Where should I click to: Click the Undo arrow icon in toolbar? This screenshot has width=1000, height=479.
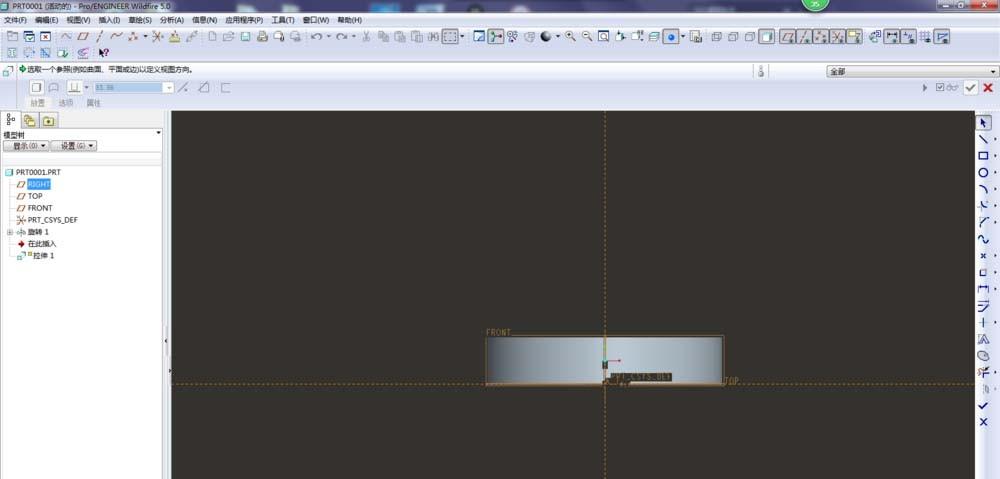point(316,37)
